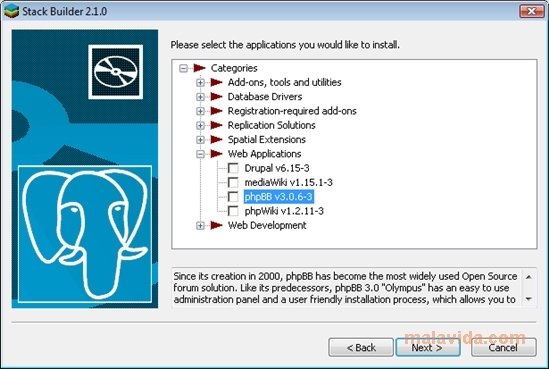The image size is (549, 369).
Task: Click the red arrow icon beside Add-ons, tools and utilities
Action: 216,82
